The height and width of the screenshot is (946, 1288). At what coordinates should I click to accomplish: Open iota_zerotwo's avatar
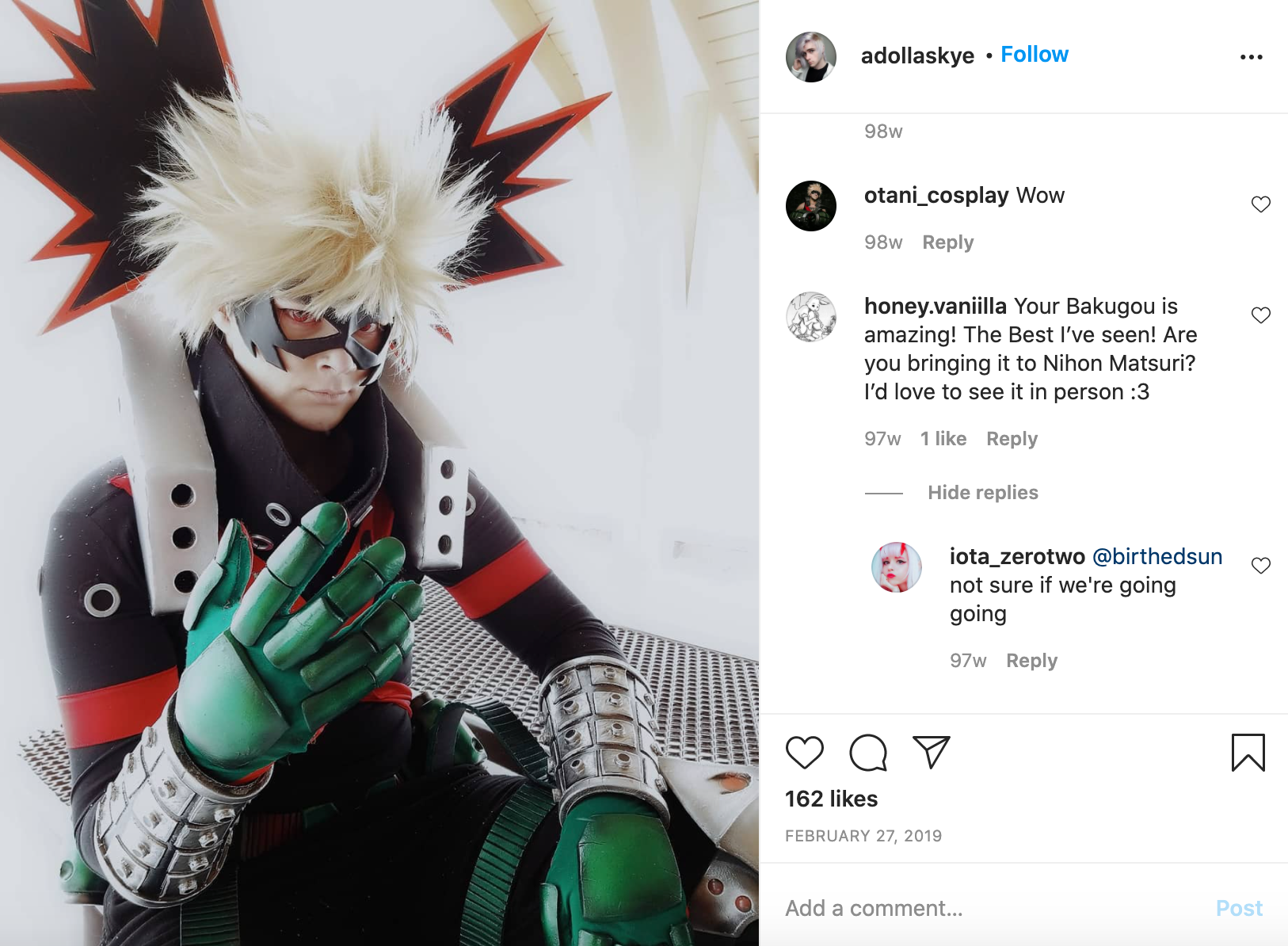[x=897, y=567]
